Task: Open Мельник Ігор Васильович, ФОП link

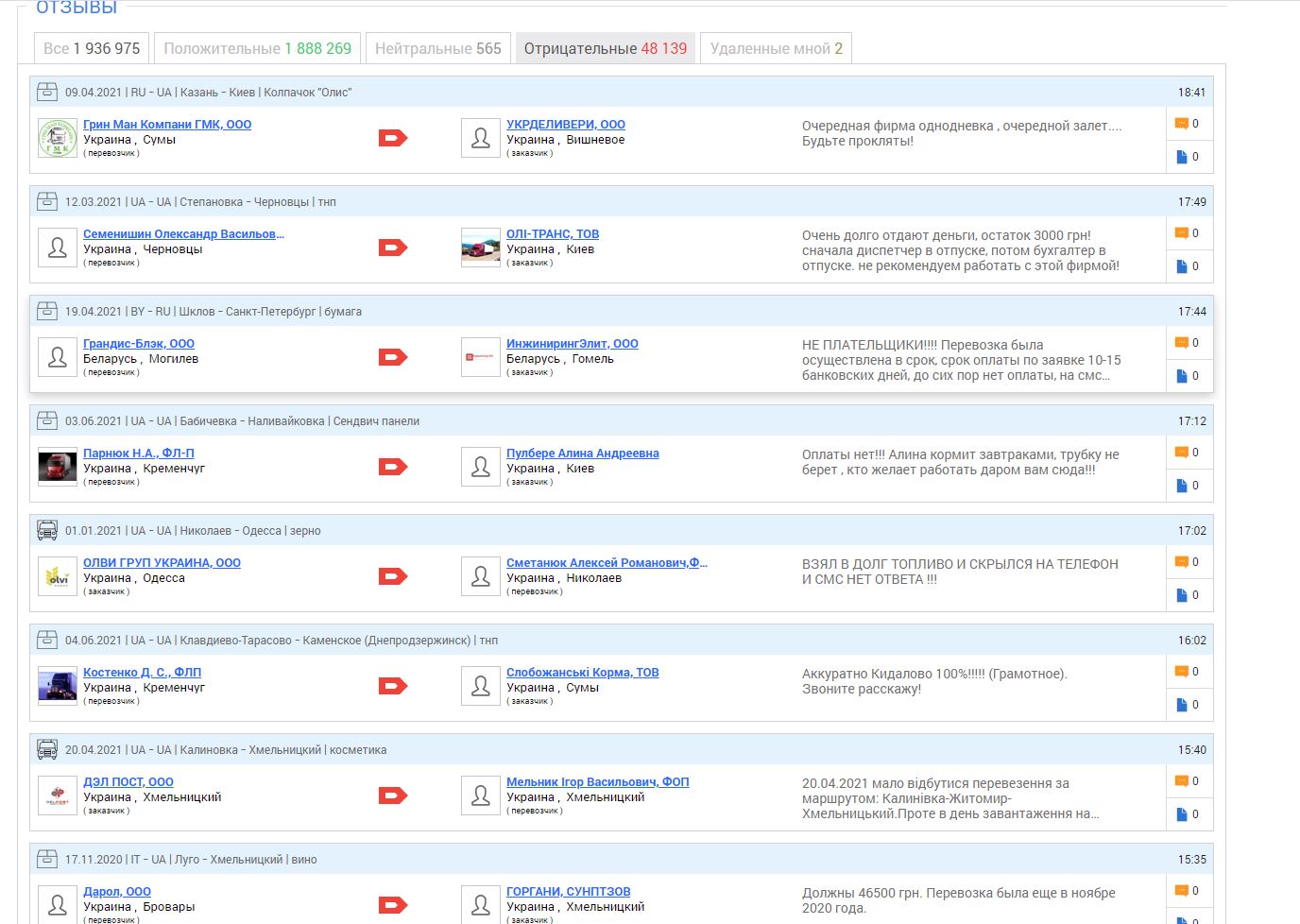Action: tap(598, 782)
